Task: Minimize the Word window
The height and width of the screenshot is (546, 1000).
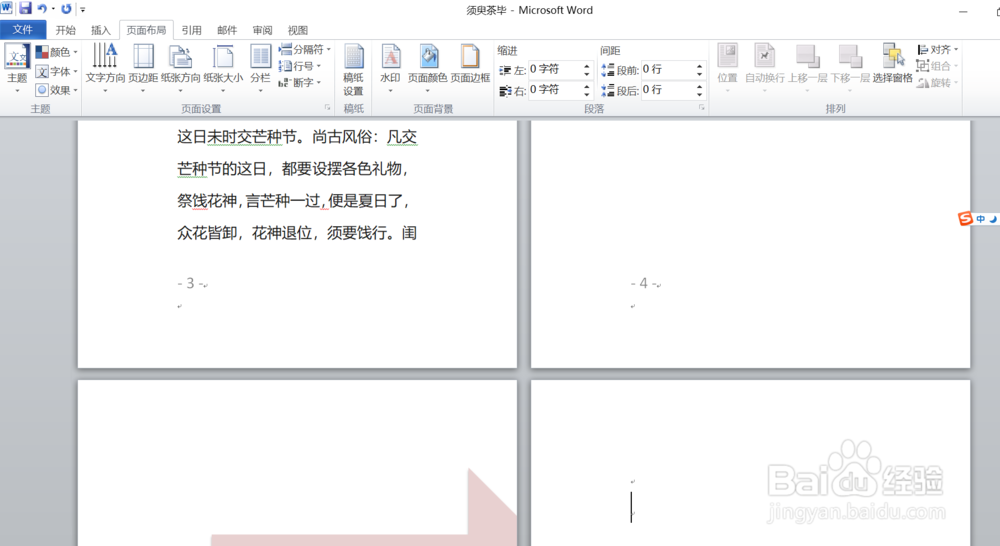Action: pos(963,11)
